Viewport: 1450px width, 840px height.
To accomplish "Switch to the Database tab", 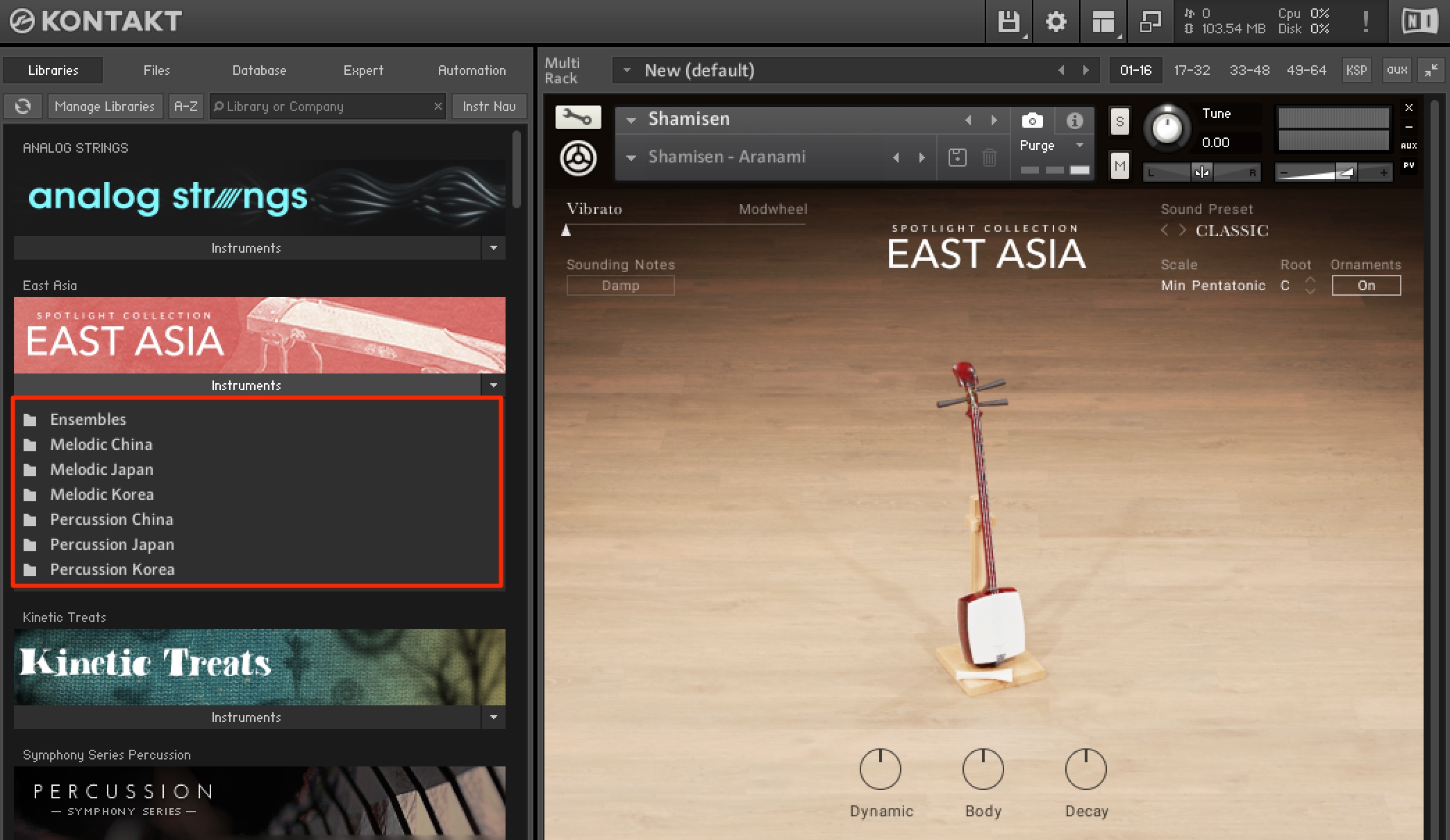I will point(259,70).
